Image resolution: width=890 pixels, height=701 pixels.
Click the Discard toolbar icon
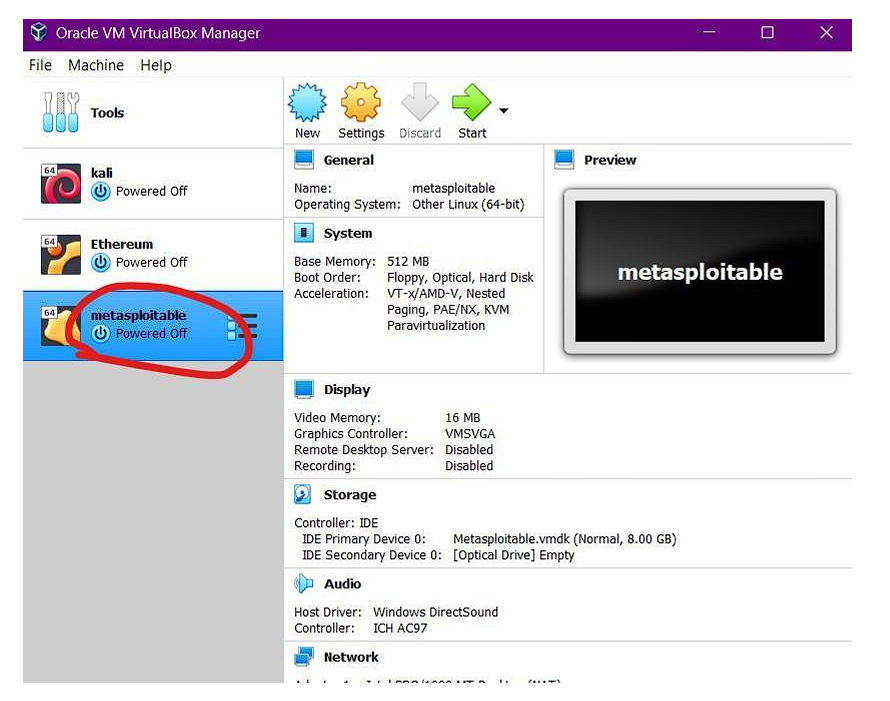[x=420, y=104]
